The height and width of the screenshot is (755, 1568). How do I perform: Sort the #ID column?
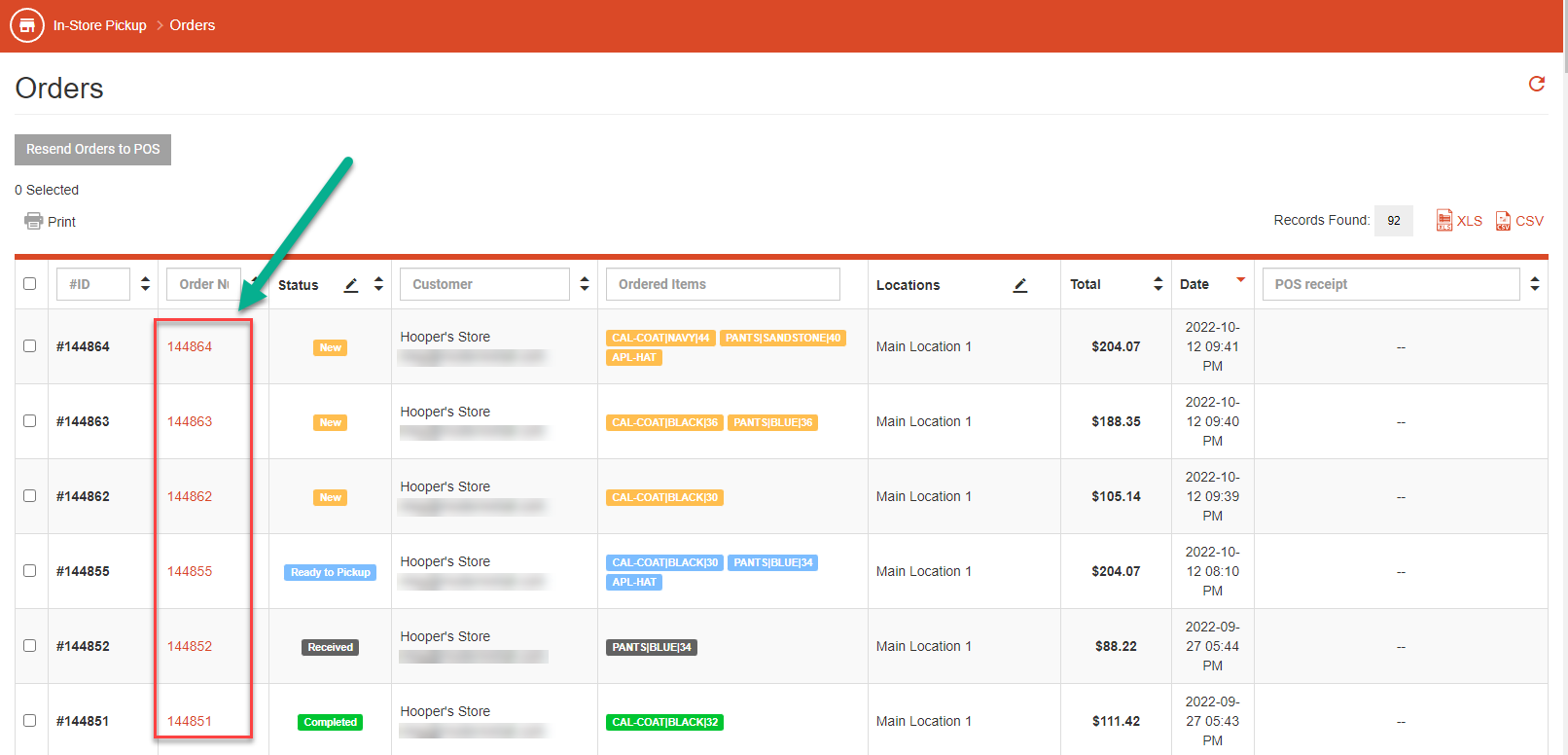pos(145,284)
